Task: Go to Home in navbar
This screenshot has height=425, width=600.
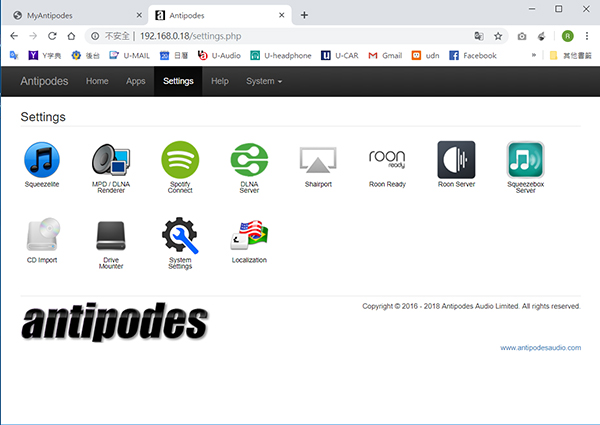Action: 97,81
